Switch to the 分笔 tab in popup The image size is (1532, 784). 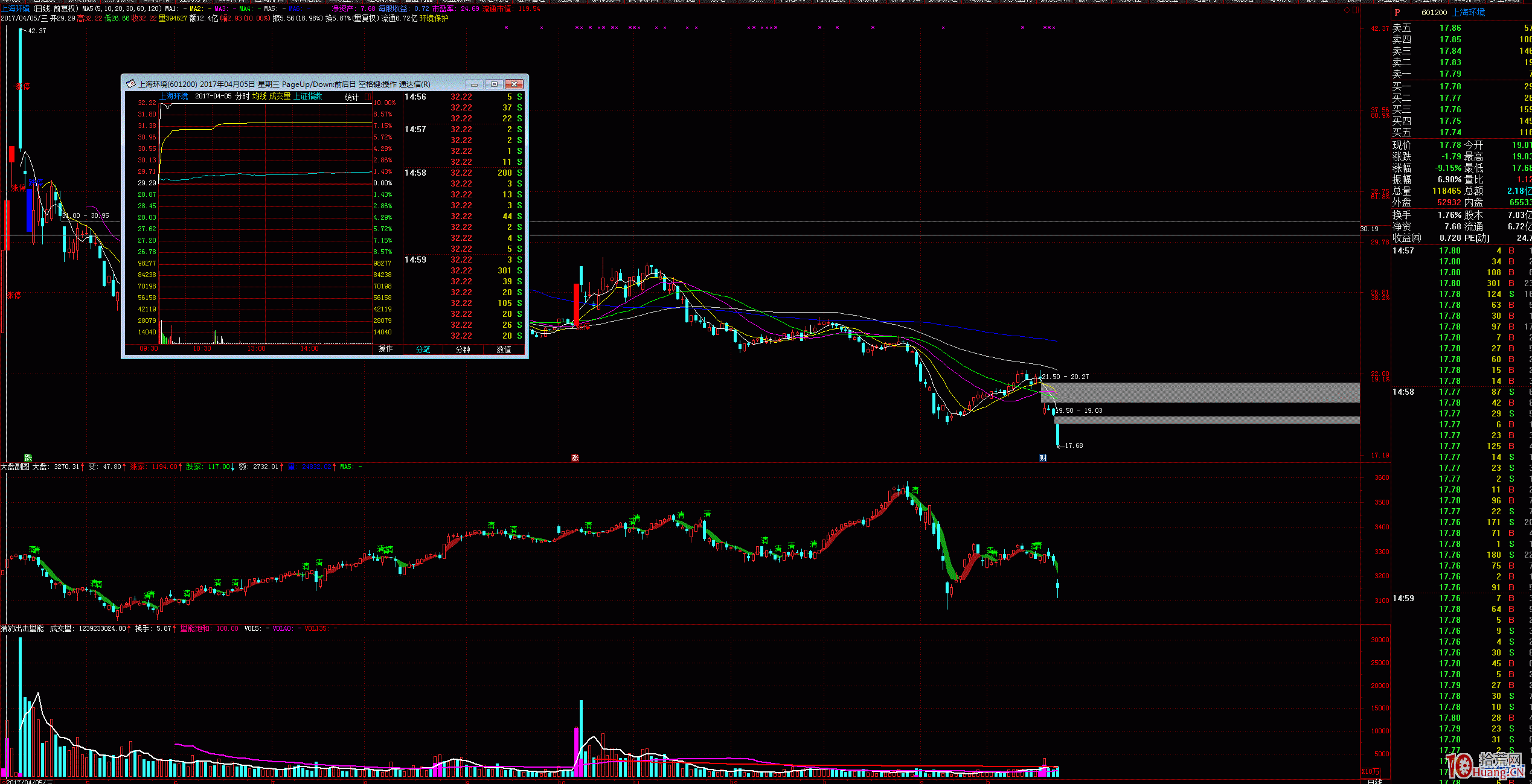pos(423,349)
